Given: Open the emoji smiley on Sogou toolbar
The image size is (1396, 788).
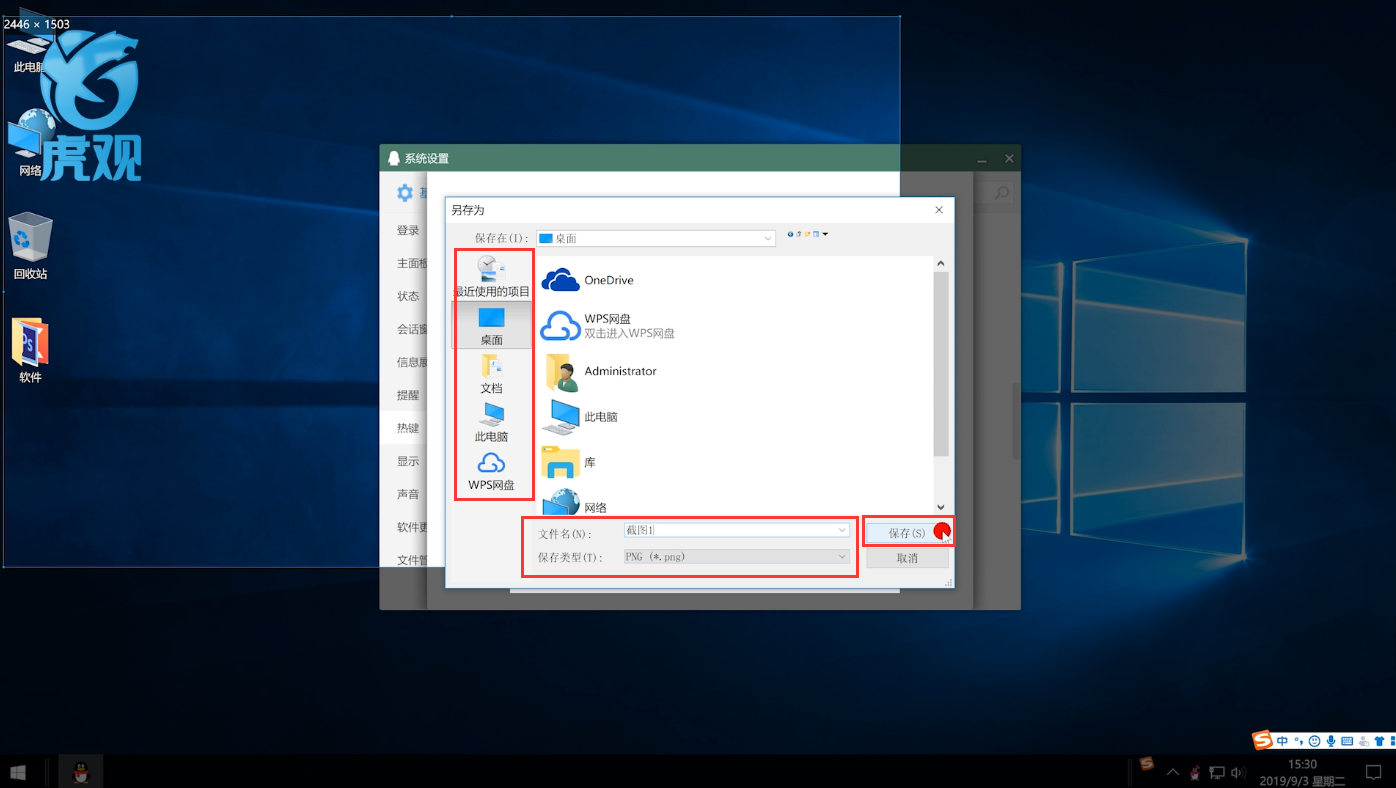Looking at the screenshot, I should coord(1315,741).
